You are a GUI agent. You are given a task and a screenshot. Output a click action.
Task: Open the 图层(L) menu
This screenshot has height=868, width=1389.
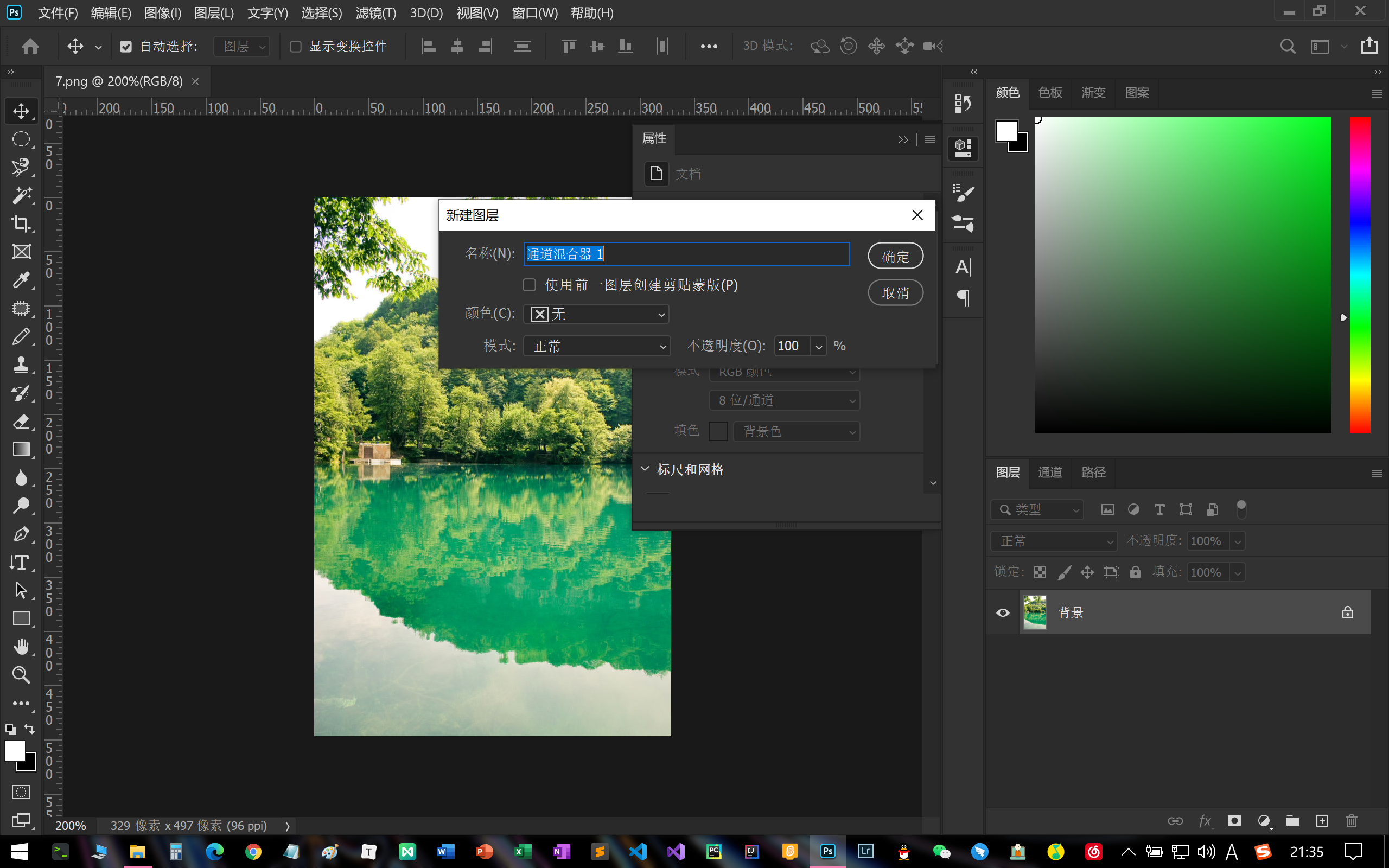[x=214, y=12]
